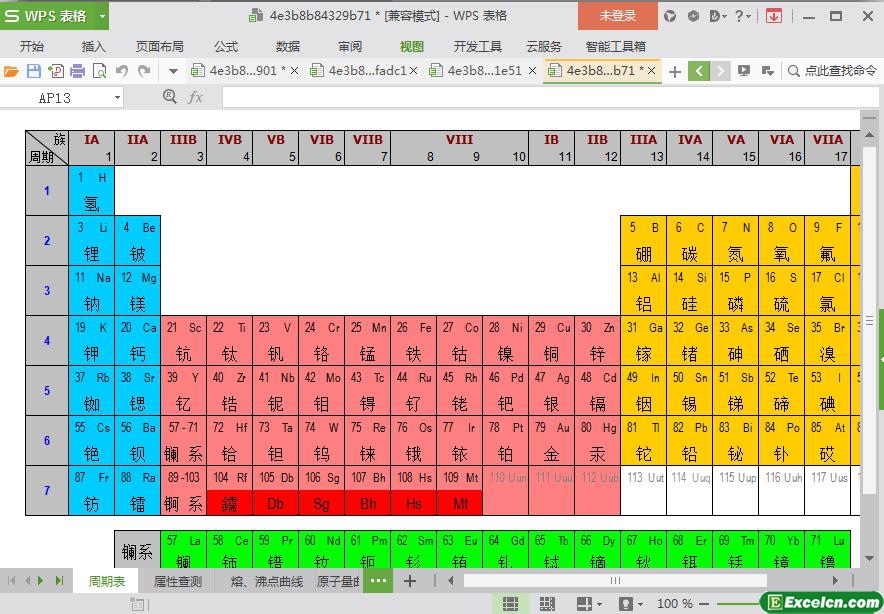Screen dimensions: 884x614
Task: Open the 智能工具箱 ribbon tab
Action: (616, 47)
